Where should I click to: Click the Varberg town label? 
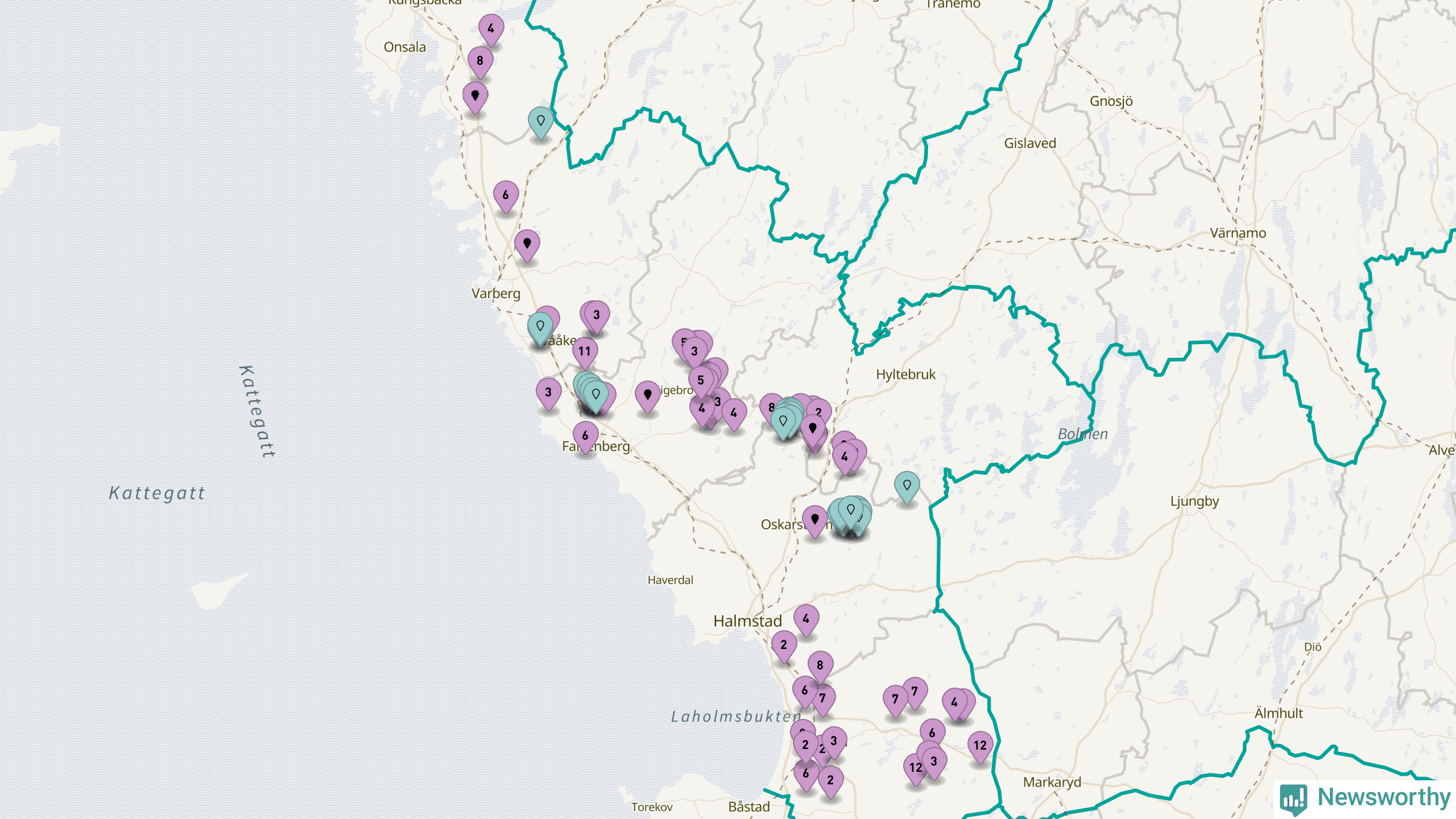click(496, 293)
